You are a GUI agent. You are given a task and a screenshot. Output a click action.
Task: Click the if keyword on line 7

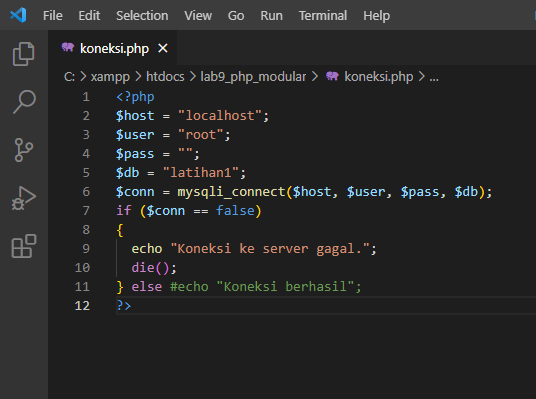(x=123, y=211)
